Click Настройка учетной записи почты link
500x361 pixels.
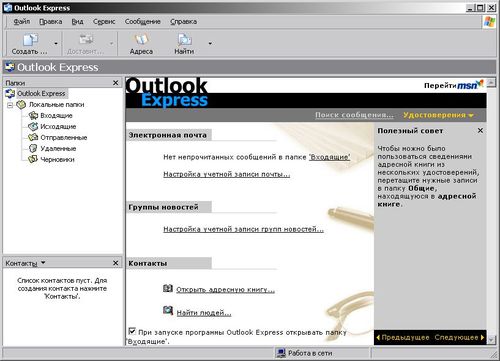coord(227,174)
